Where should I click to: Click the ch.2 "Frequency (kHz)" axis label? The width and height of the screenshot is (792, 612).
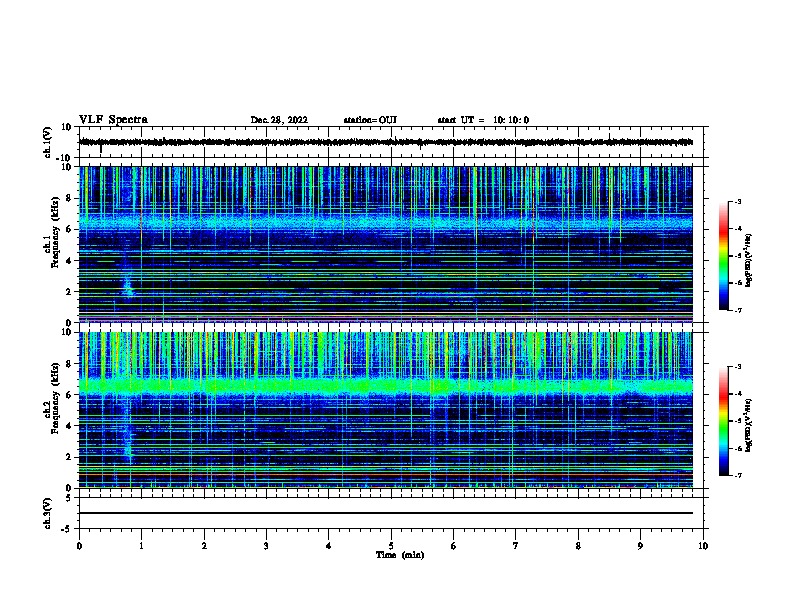pyautogui.click(x=55, y=398)
